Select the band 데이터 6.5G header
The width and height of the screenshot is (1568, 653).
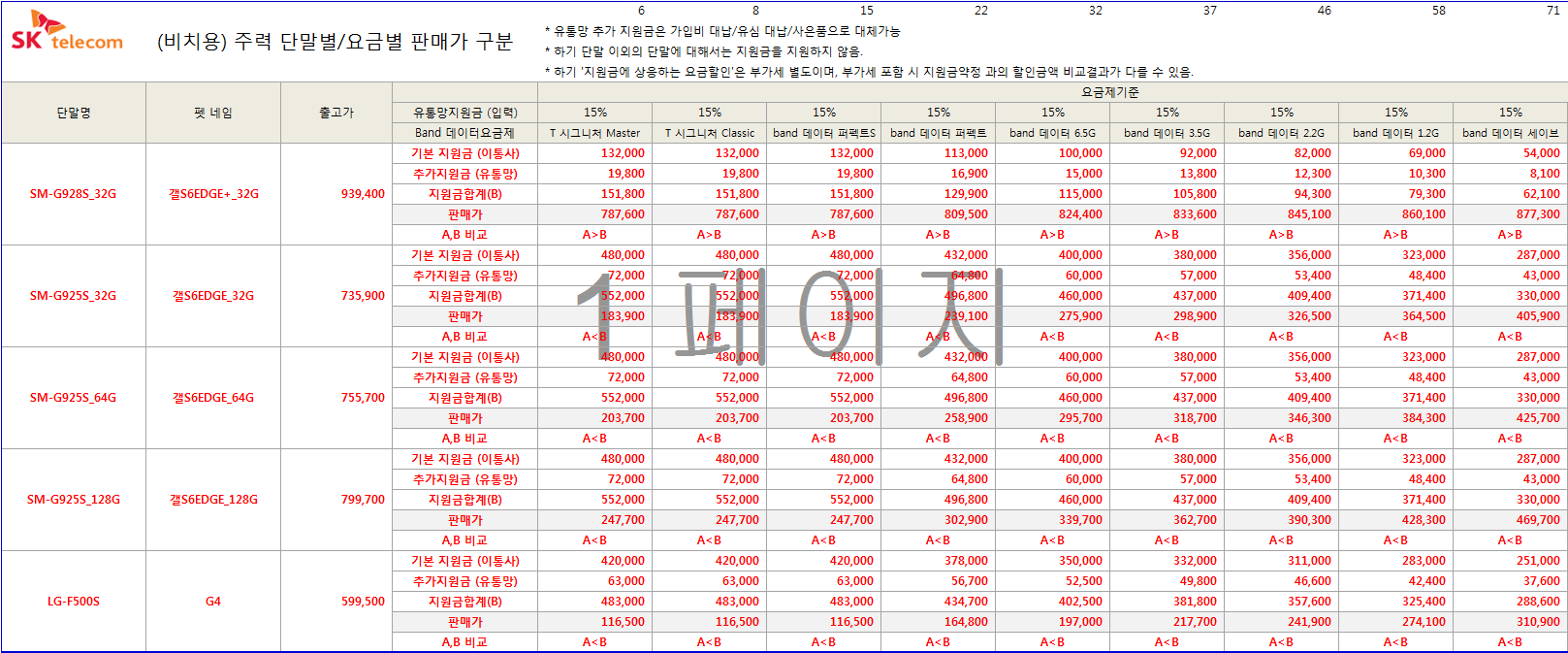click(x=1052, y=133)
